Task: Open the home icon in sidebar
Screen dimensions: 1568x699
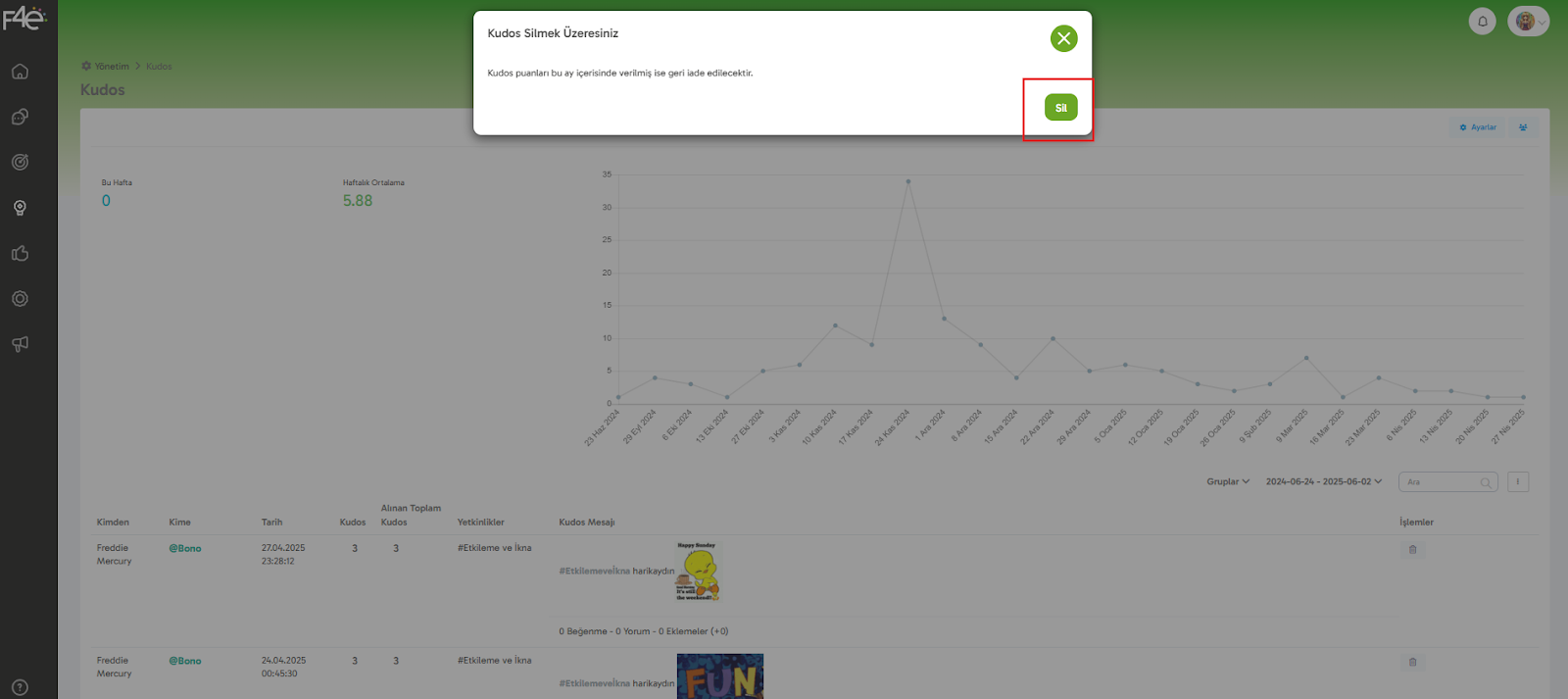Action: pos(20,72)
